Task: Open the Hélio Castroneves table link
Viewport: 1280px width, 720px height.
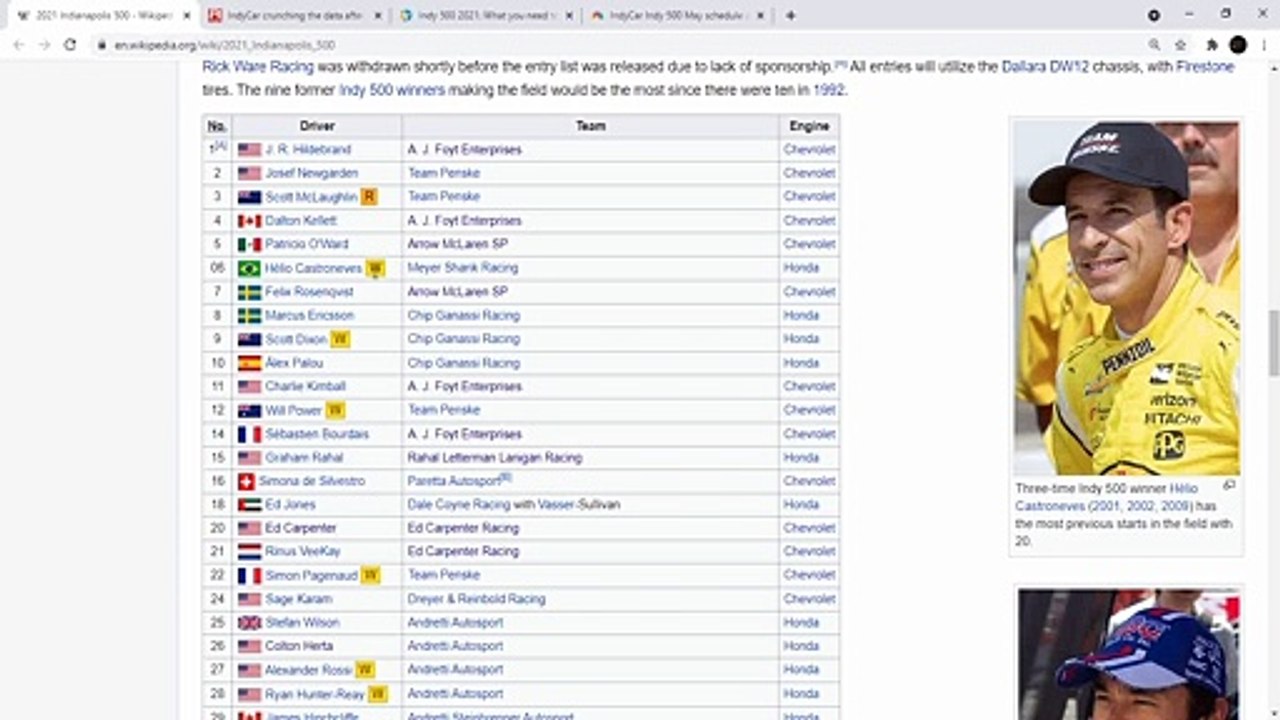Action: 313,268
